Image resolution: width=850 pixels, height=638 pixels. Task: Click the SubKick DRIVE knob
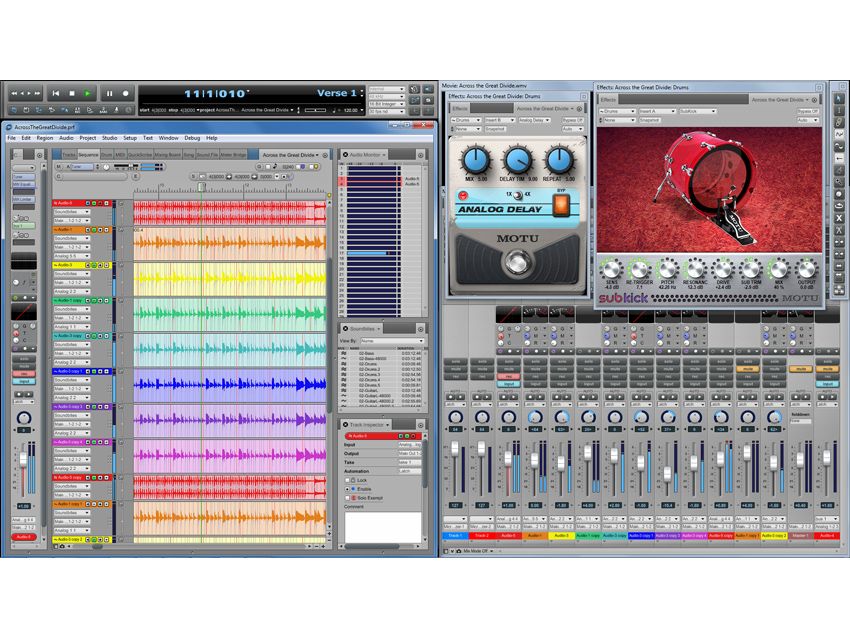point(723,269)
